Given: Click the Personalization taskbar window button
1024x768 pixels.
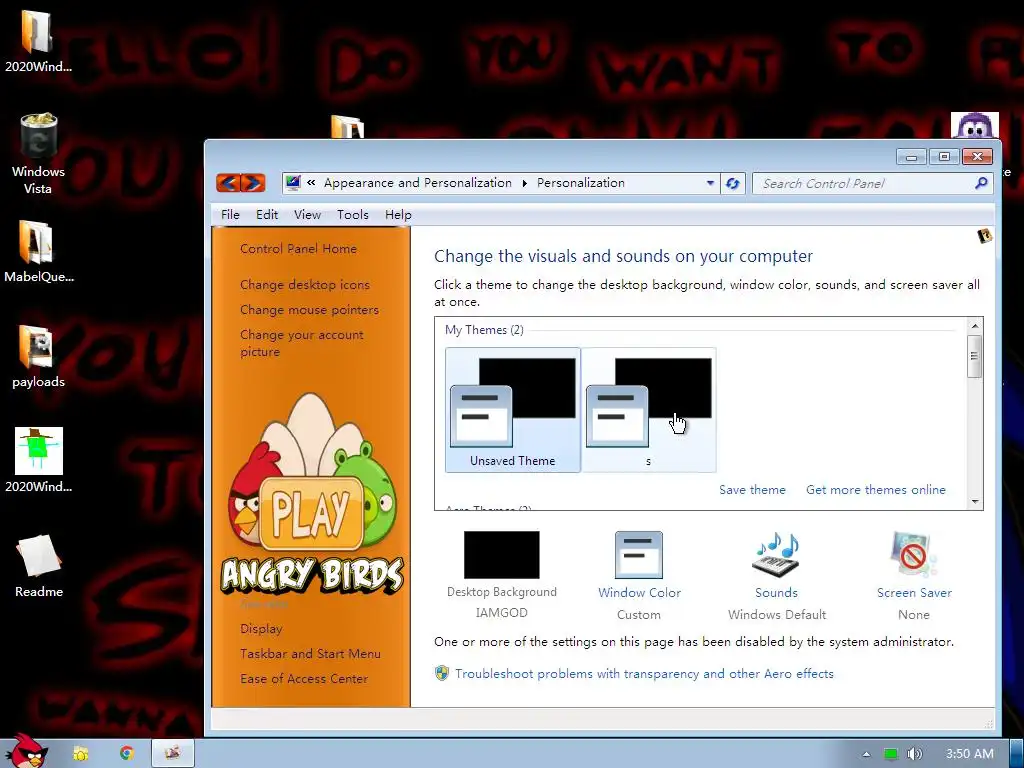Looking at the screenshot, I should point(173,754).
